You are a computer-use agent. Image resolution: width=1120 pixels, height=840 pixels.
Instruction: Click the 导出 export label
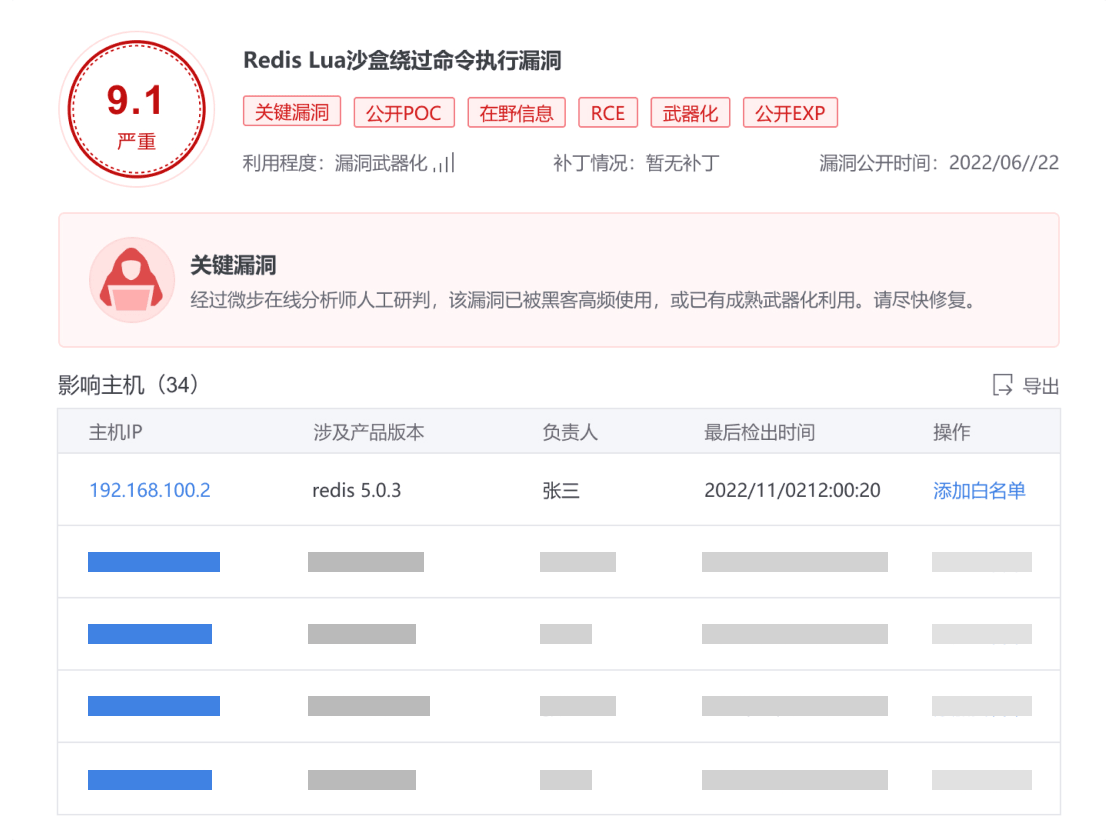1041,386
